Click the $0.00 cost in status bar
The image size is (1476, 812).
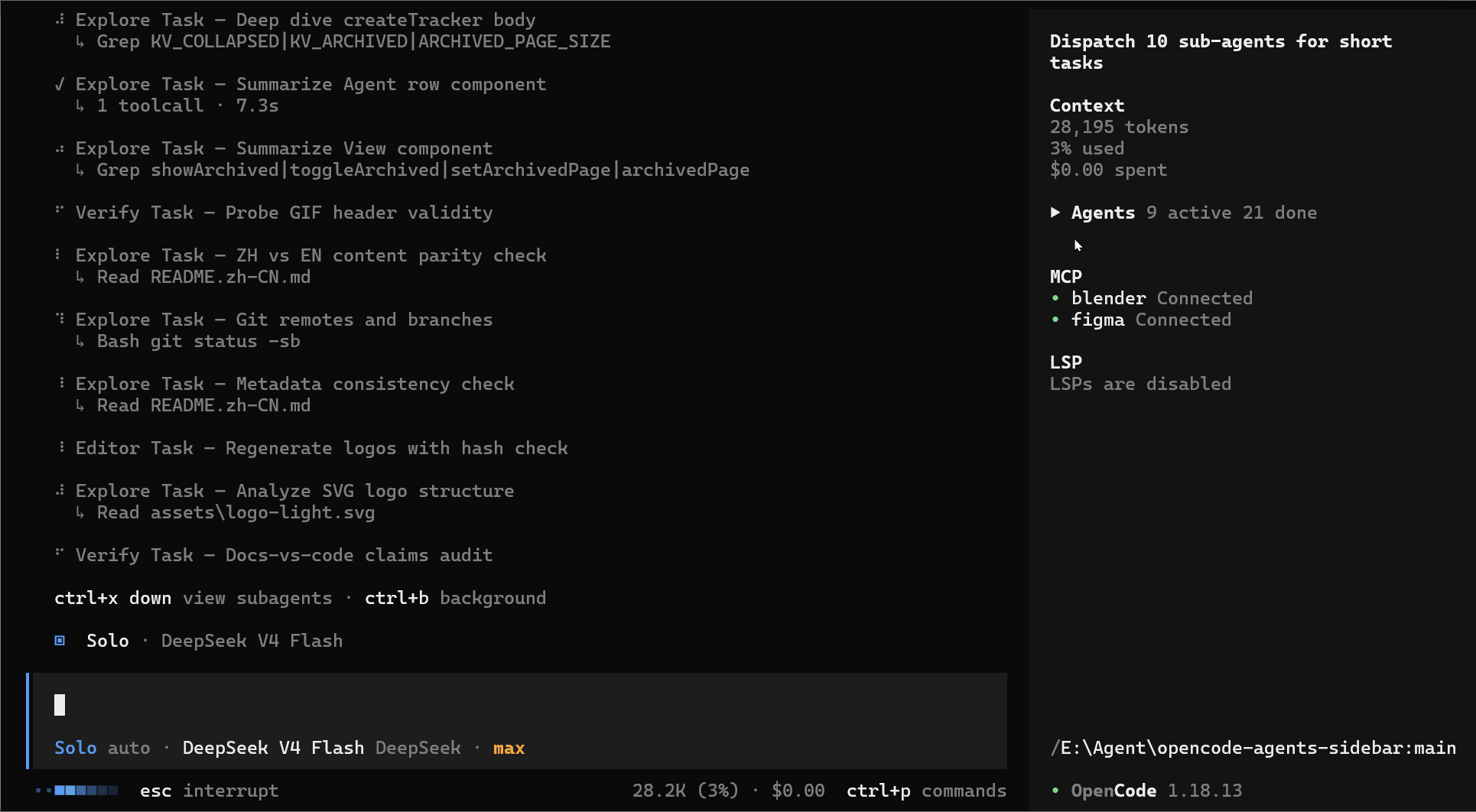coord(798,791)
